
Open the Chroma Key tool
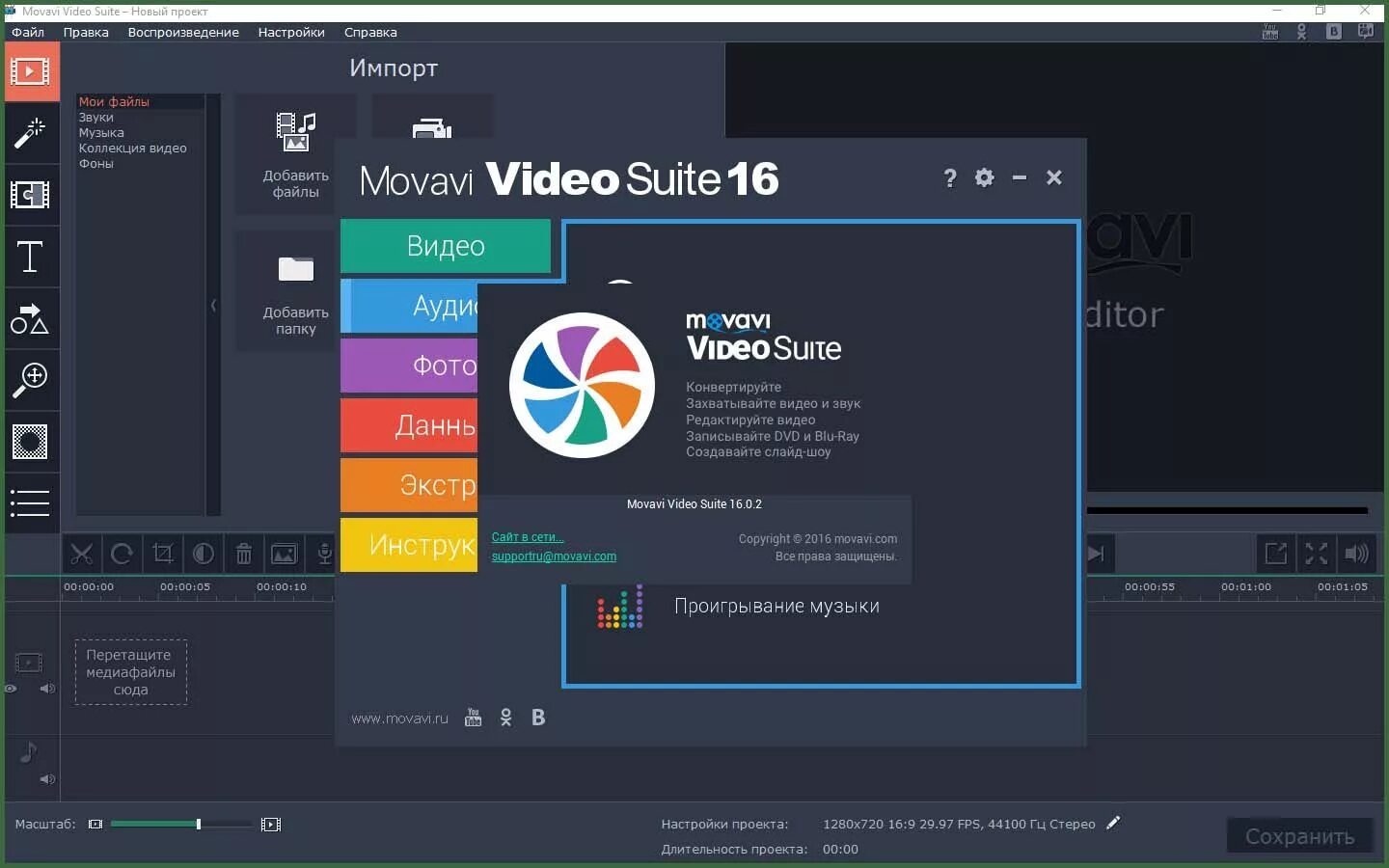31,443
